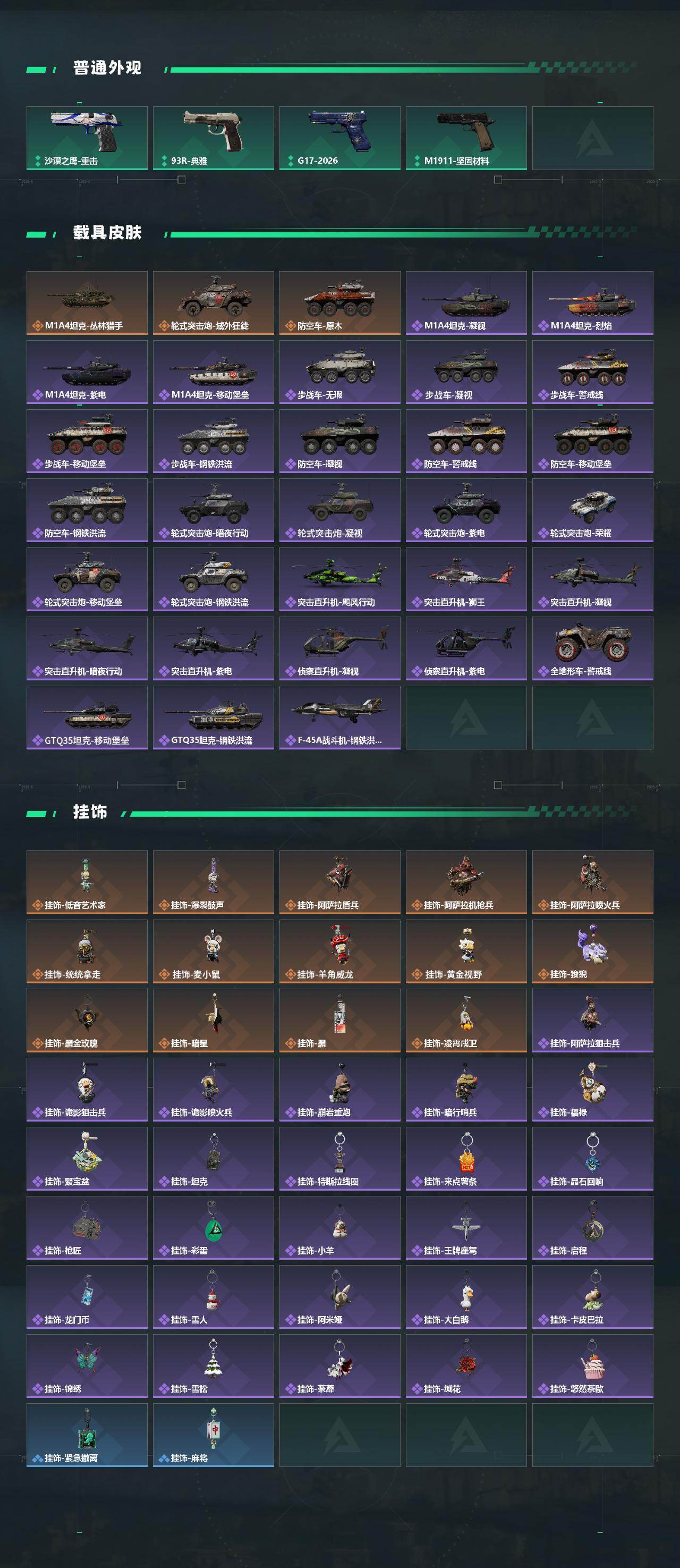Choose the 突击直升机-飓风行动 green helicopter skin
Image resolution: width=680 pixels, height=1568 pixels.
click(340, 579)
